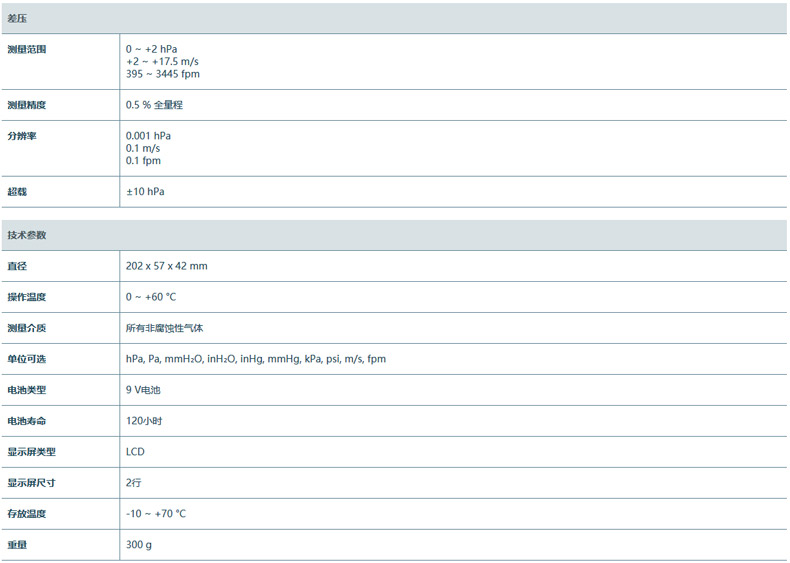Image resolution: width=790 pixels, height=563 pixels.
Task: Select the 测量范围 row label
Action: point(27,49)
